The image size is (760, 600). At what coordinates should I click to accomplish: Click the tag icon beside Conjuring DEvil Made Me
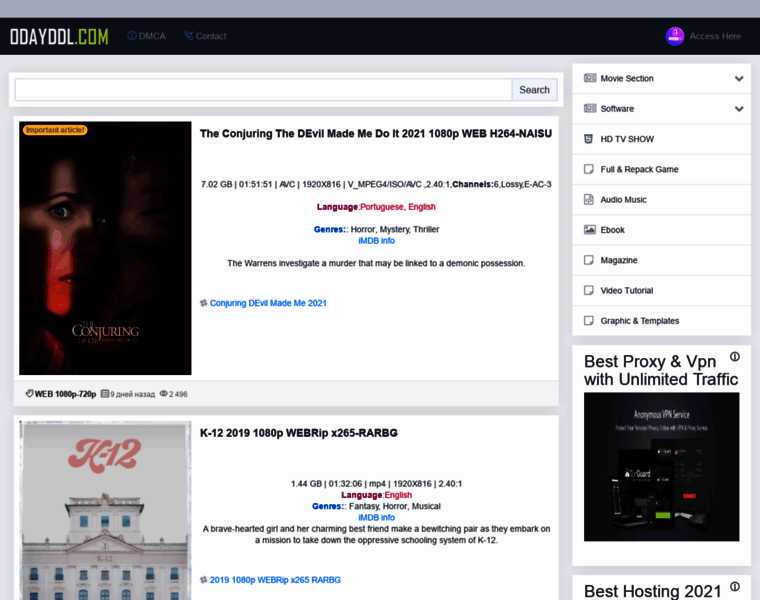(204, 303)
